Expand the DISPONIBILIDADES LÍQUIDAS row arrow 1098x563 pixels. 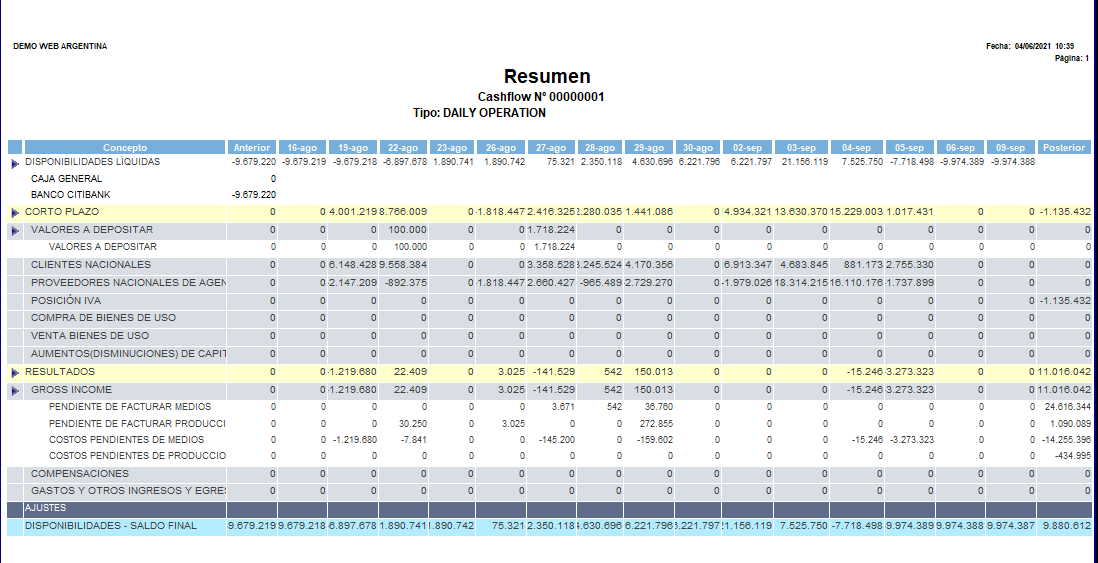15,163
